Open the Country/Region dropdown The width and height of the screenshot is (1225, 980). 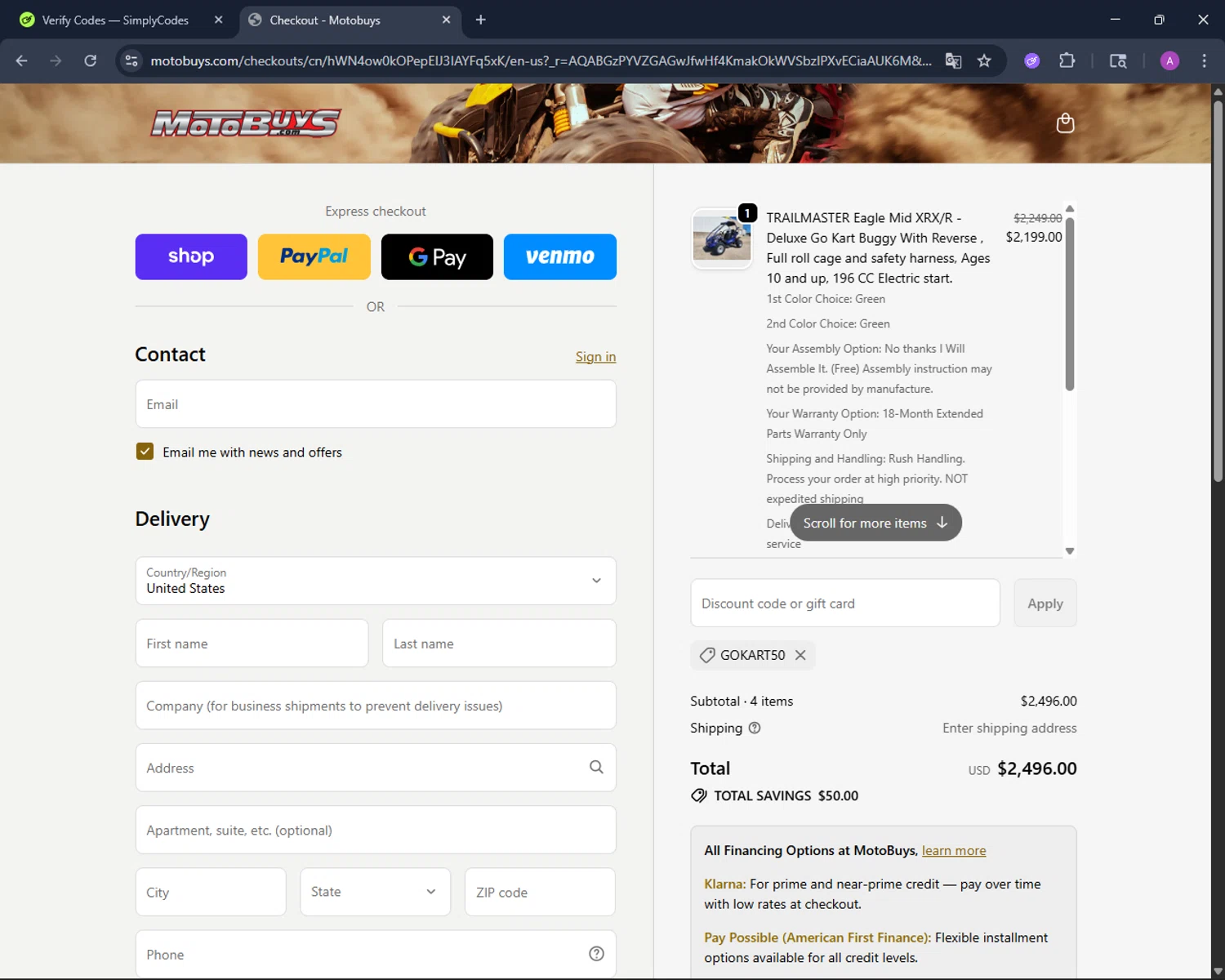click(x=376, y=581)
